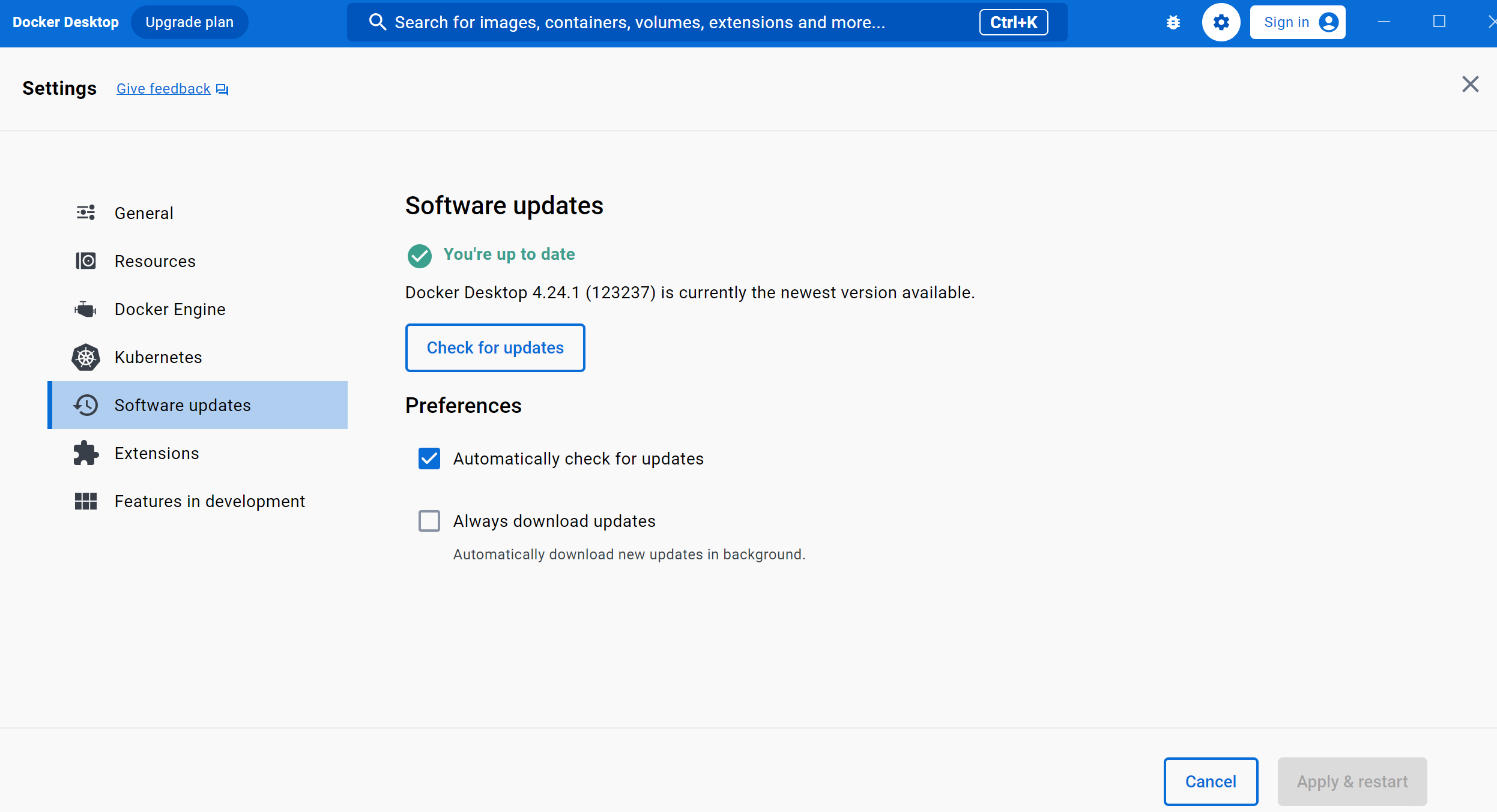Open the Give feedback link

pos(163,89)
